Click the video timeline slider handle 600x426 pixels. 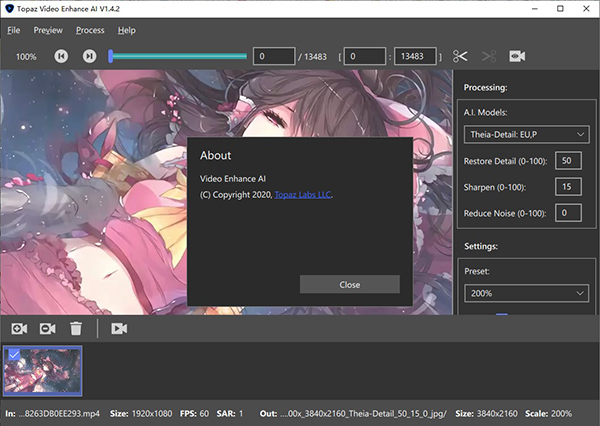tap(112, 57)
